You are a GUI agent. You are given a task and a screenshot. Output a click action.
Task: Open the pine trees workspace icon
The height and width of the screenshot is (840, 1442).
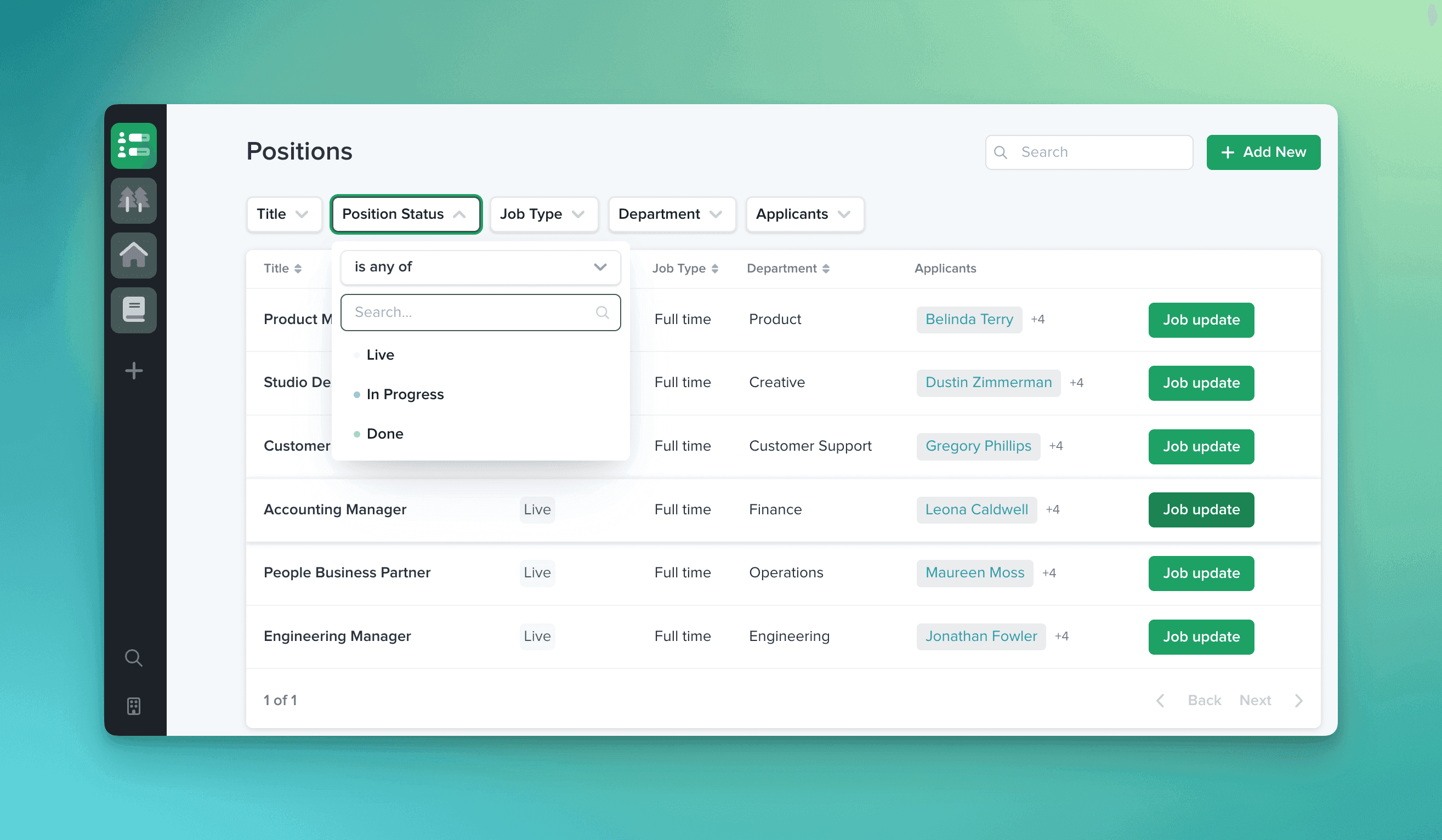click(133, 200)
